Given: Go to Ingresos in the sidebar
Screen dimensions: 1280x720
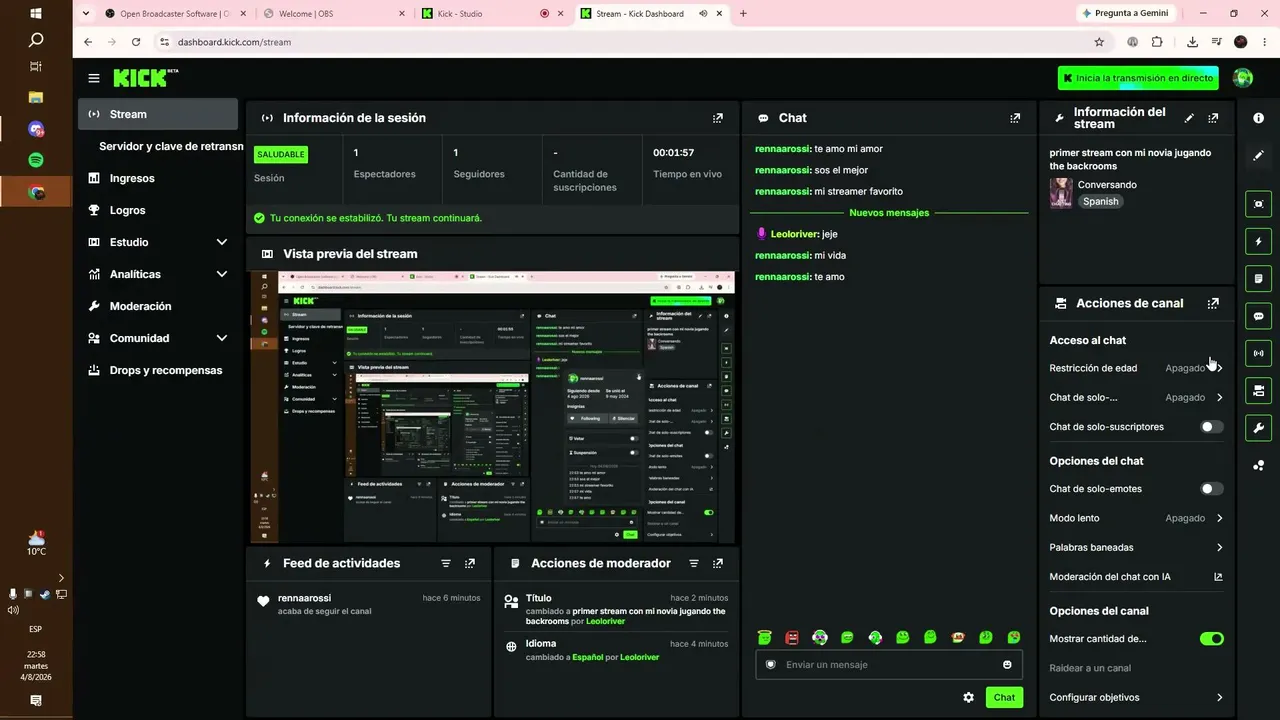Looking at the screenshot, I should (158, 178).
